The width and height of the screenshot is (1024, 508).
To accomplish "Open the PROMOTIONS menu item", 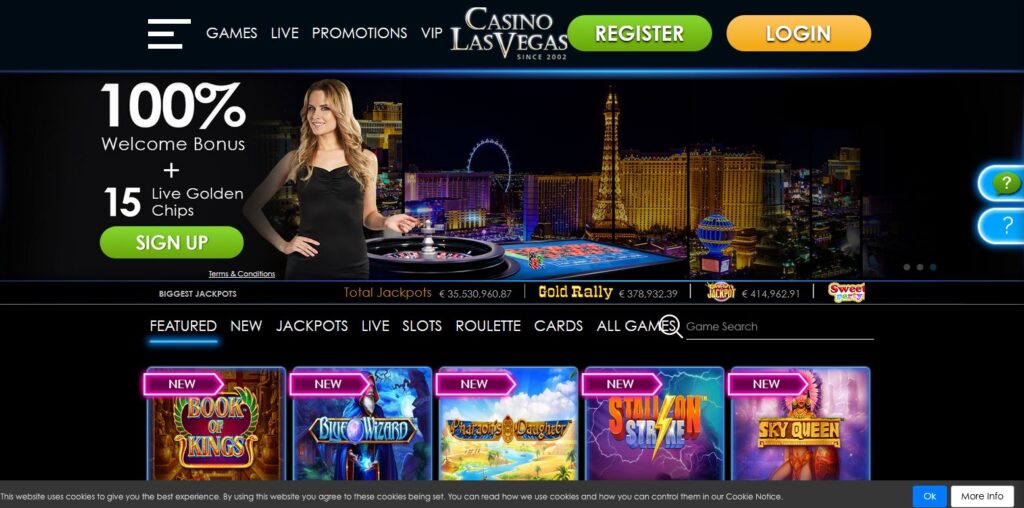I will point(359,33).
